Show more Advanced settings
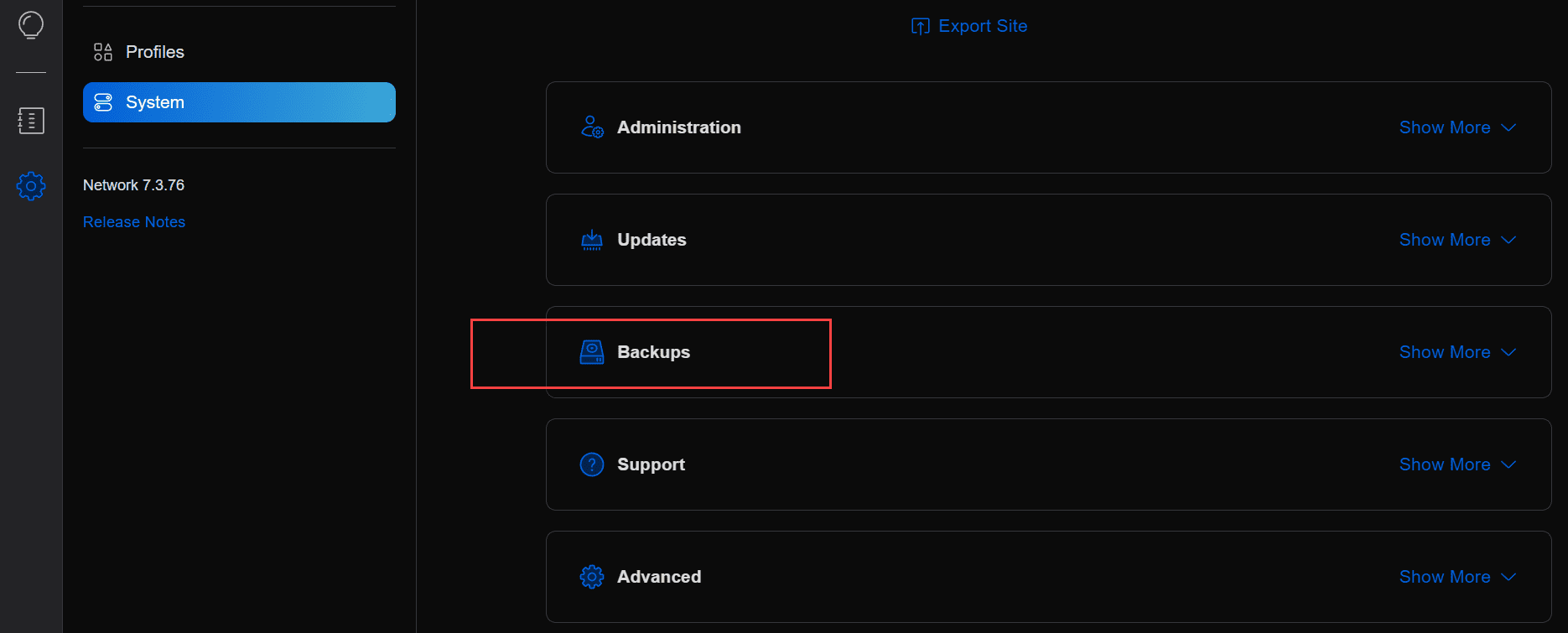Image resolution: width=1568 pixels, height=633 pixels. pyautogui.click(x=1457, y=577)
